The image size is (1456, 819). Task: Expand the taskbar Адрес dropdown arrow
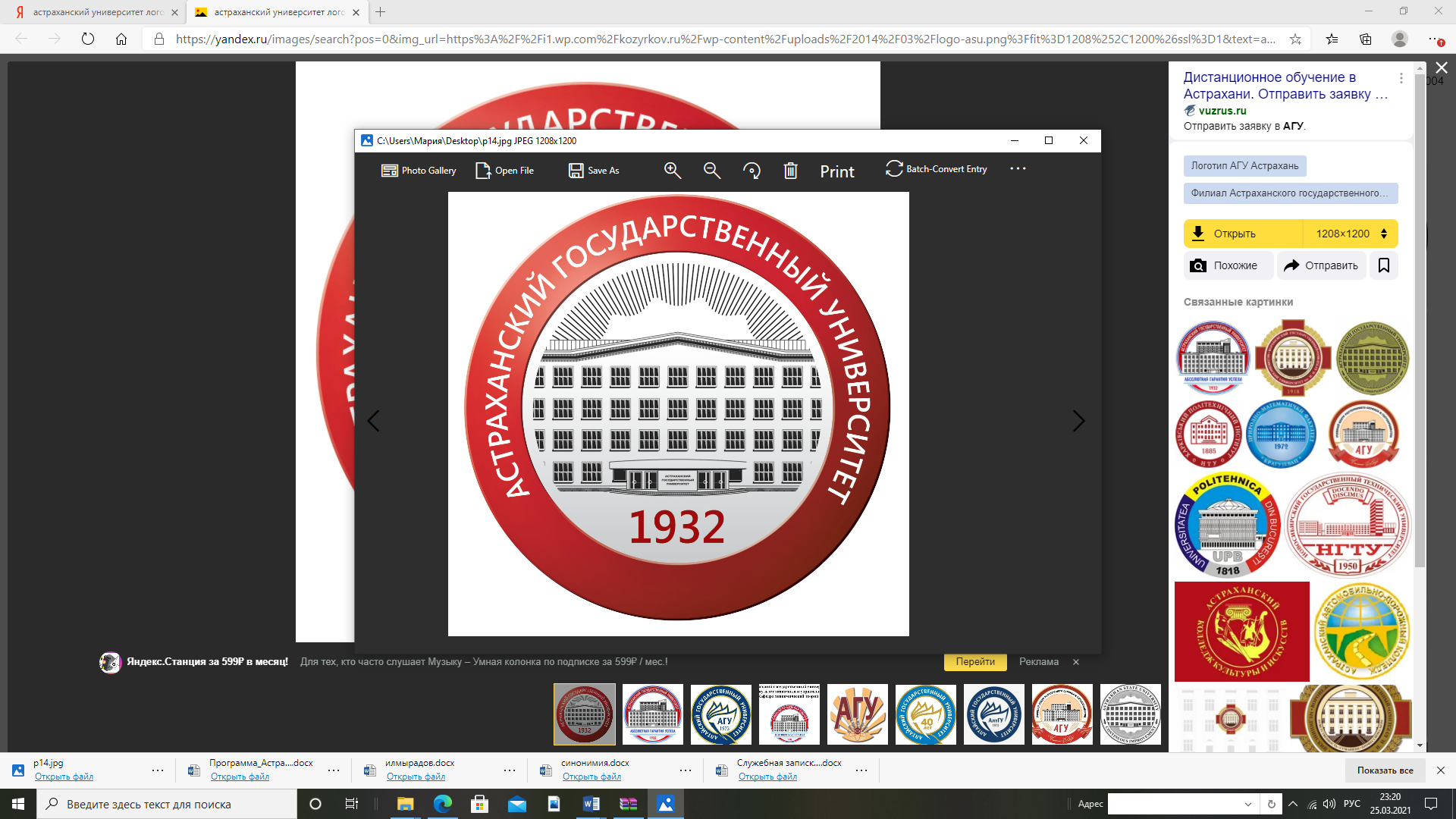tap(1248, 804)
